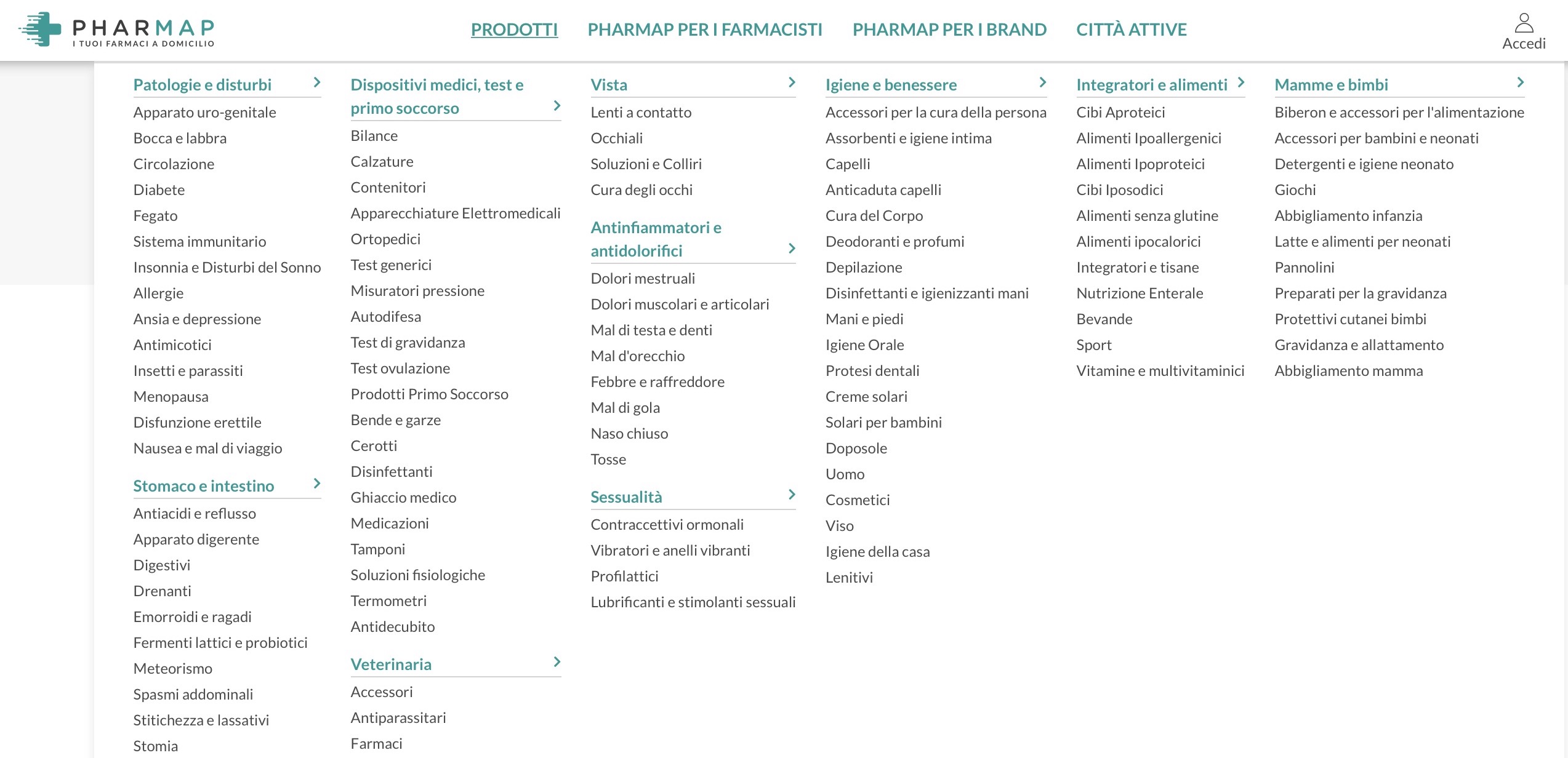Click the Vitamine e multivitaminici link
Image resolution: width=1568 pixels, height=758 pixels.
(x=1160, y=370)
